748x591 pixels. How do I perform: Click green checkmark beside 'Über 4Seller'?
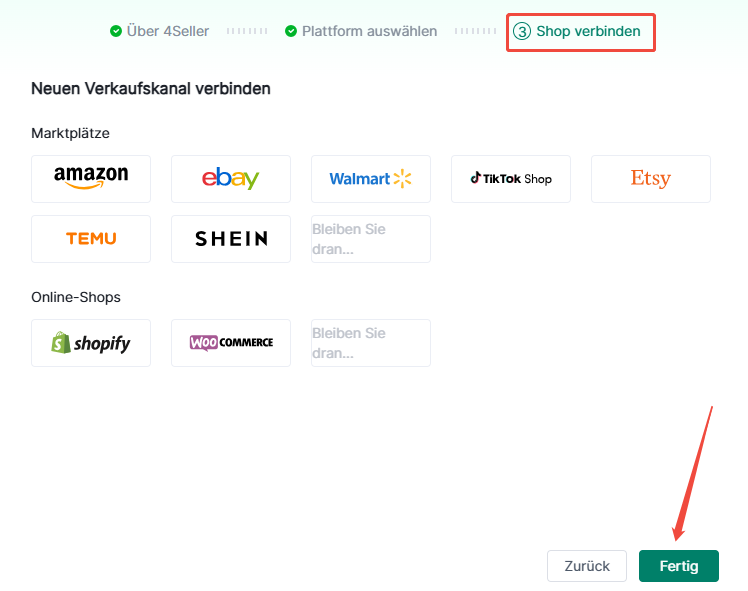[116, 31]
